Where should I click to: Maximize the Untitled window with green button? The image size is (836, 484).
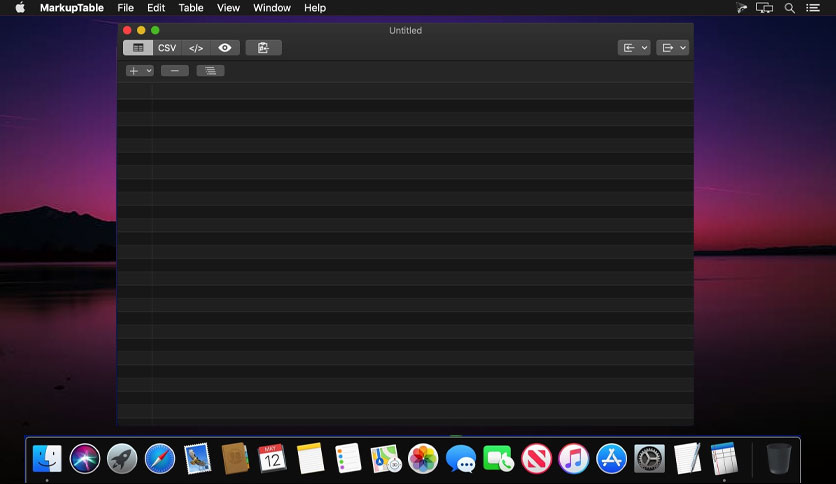[x=155, y=30]
